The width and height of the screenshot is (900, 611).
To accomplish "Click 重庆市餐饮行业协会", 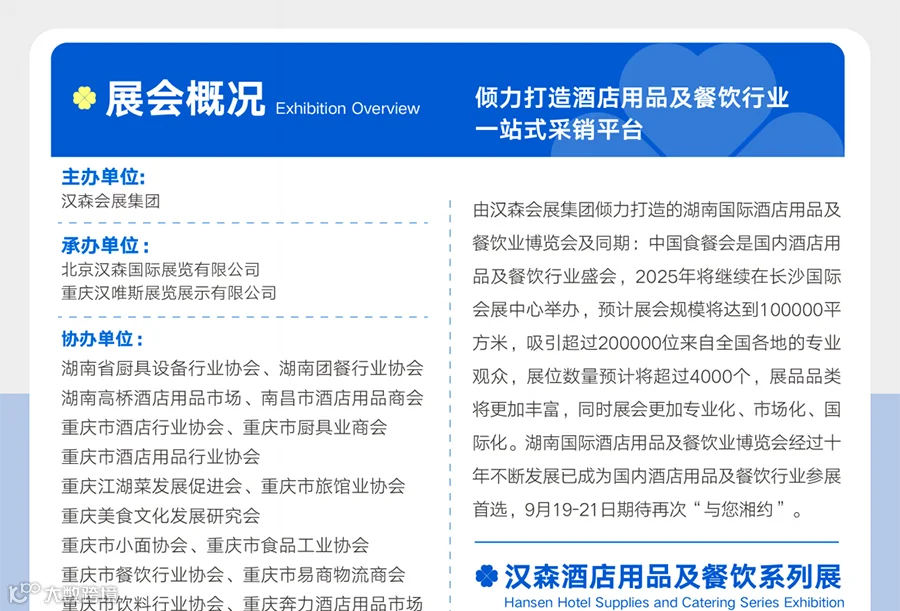I will coord(142,574).
